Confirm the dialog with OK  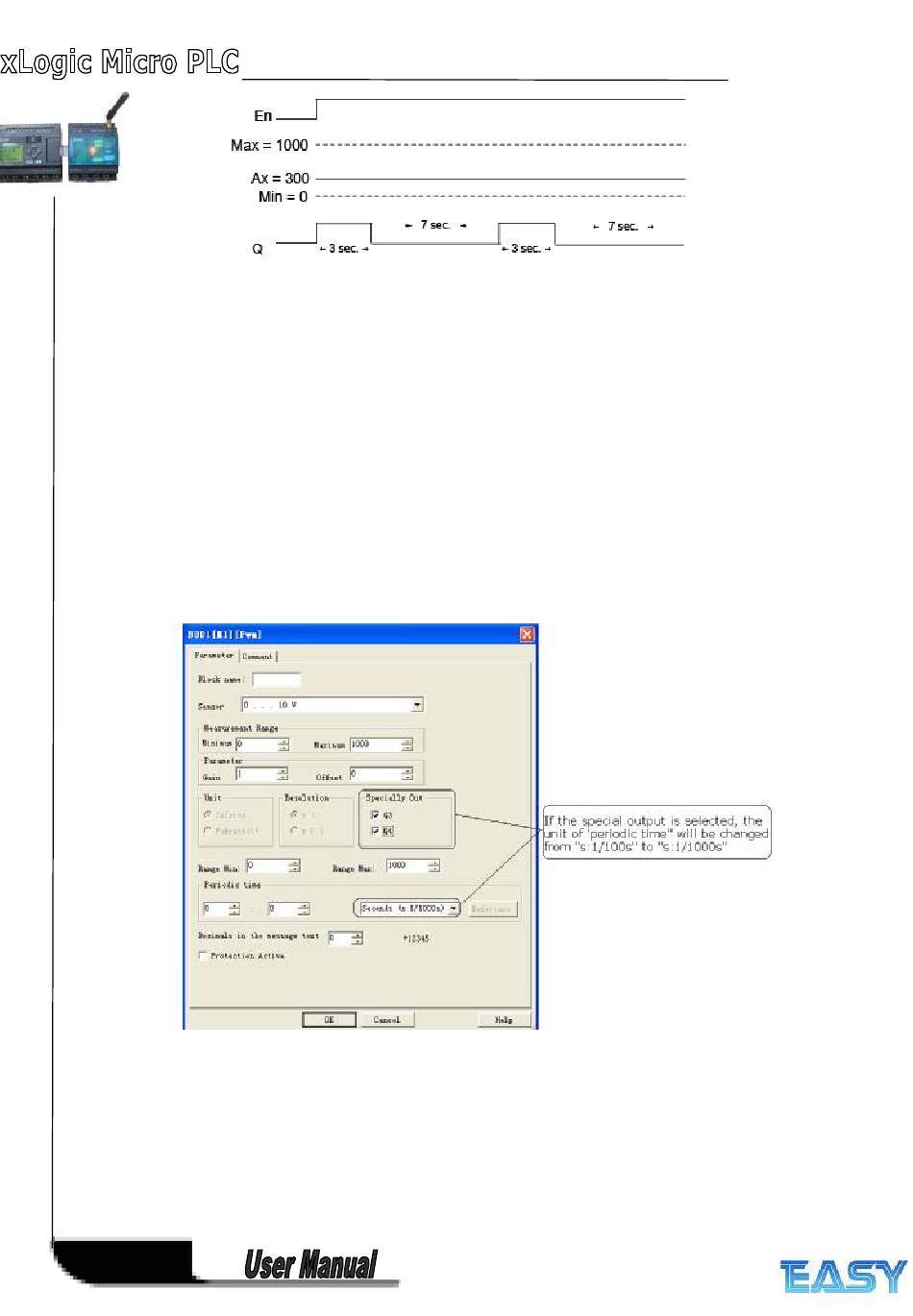[x=329, y=1019]
